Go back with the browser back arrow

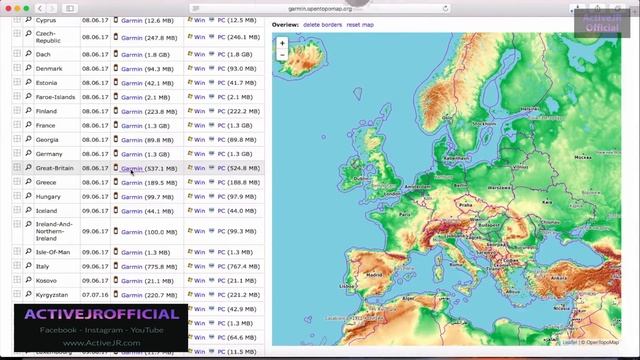pyautogui.click(x=40, y=8)
